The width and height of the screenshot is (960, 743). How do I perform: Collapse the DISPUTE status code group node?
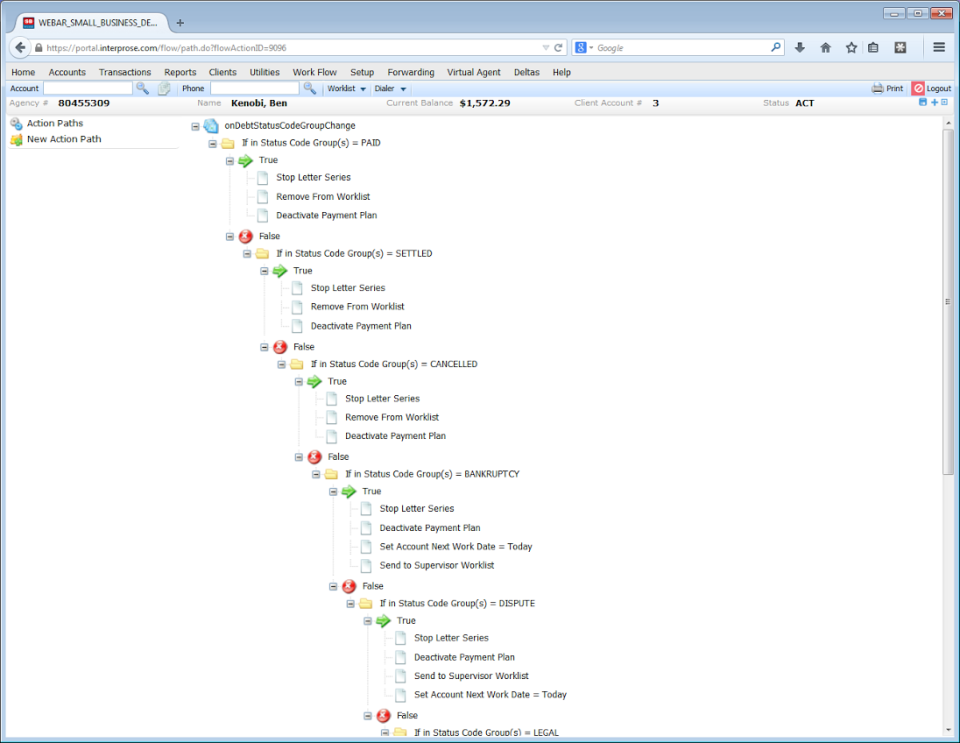pyautogui.click(x=349, y=603)
